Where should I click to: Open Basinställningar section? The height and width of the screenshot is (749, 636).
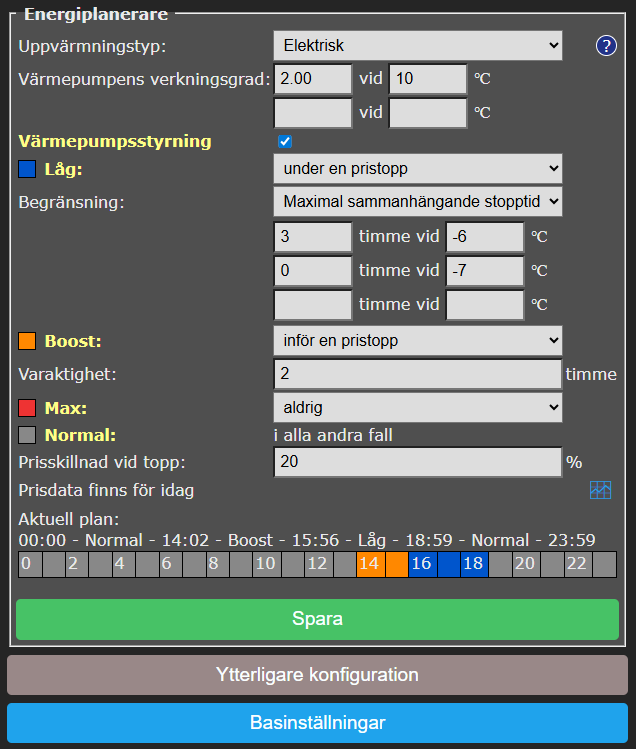(x=317, y=722)
